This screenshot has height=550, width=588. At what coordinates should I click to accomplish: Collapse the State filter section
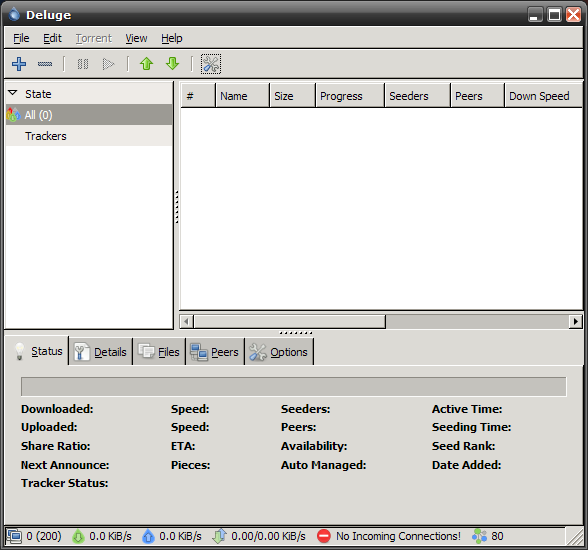point(13,93)
